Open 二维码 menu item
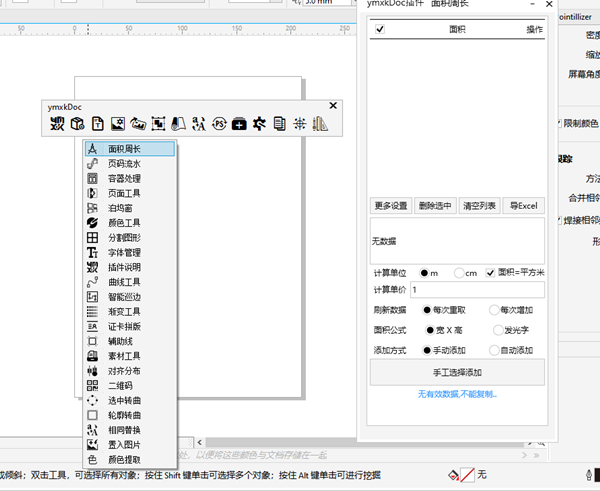The width and height of the screenshot is (600, 491). pyautogui.click(x=130, y=386)
